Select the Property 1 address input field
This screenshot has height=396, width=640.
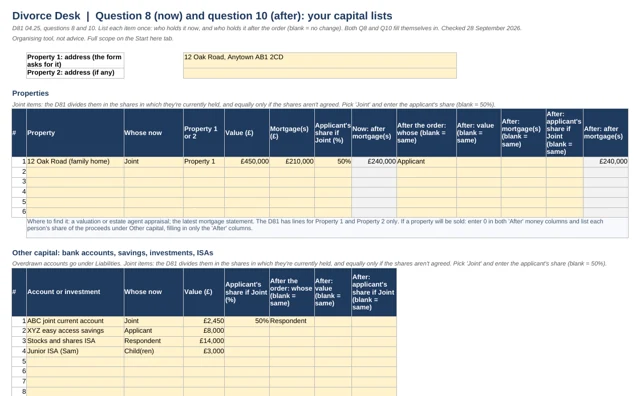[320, 60]
